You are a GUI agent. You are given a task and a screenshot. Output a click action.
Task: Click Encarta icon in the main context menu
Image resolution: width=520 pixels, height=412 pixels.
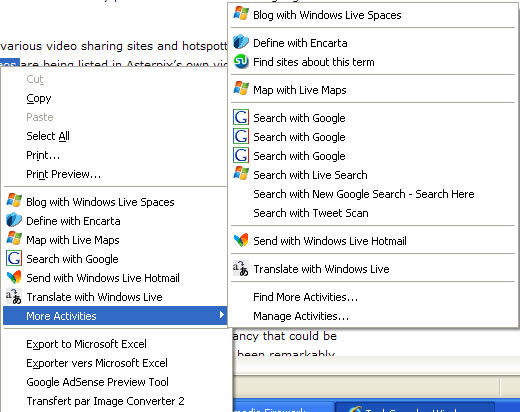[x=14, y=220]
